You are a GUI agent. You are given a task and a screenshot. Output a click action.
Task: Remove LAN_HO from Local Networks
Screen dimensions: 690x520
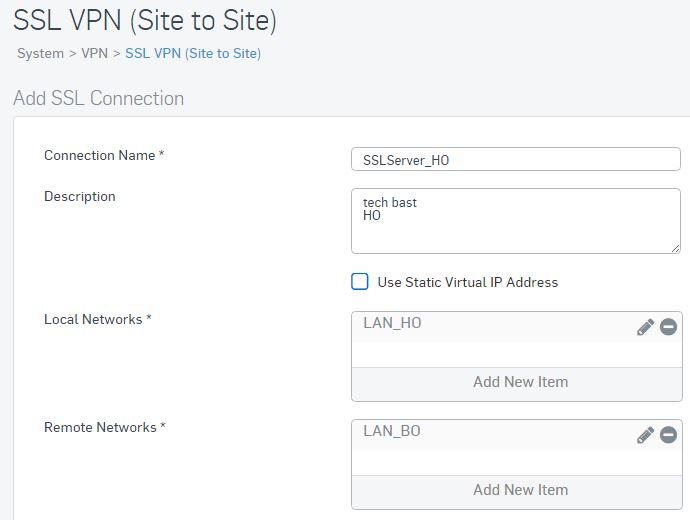(668, 327)
